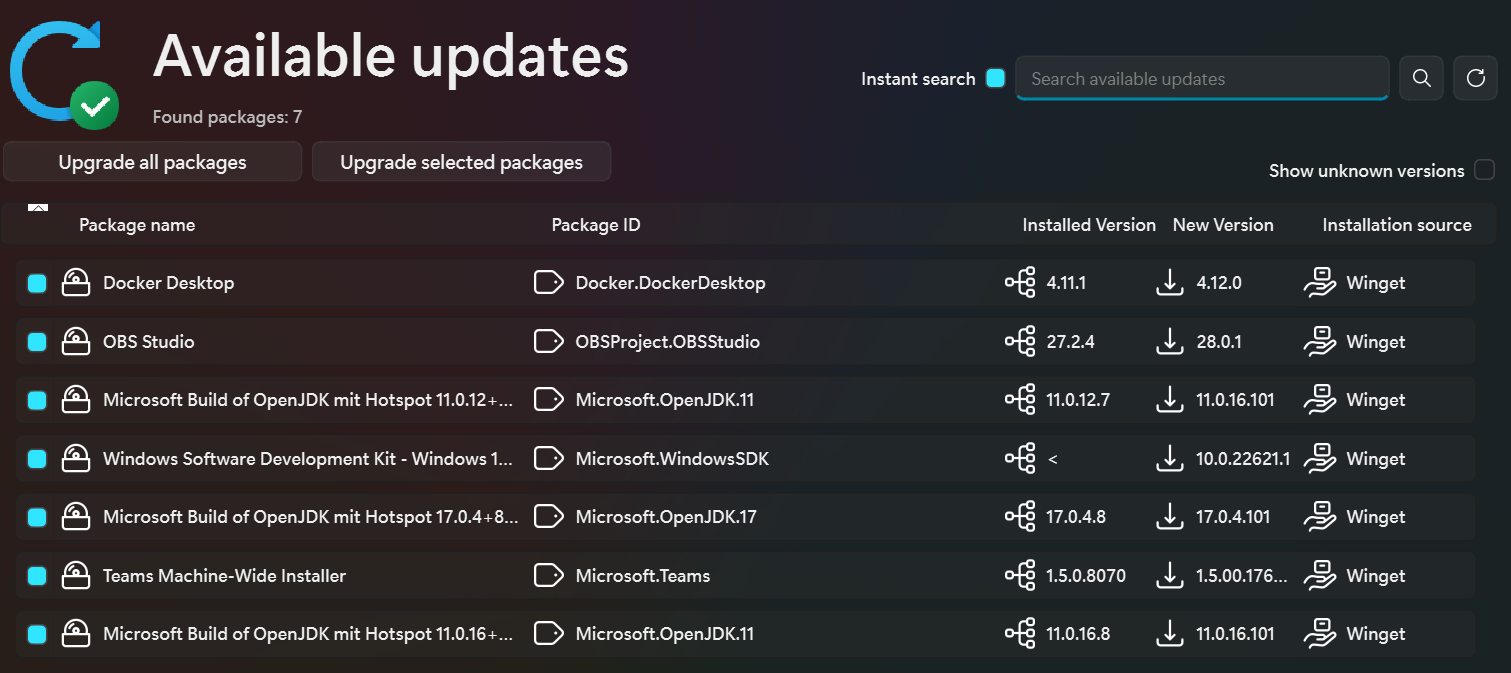The height and width of the screenshot is (673, 1511).
Task: Click the Microsoft.Teams package ID text
Action: pyautogui.click(x=643, y=576)
